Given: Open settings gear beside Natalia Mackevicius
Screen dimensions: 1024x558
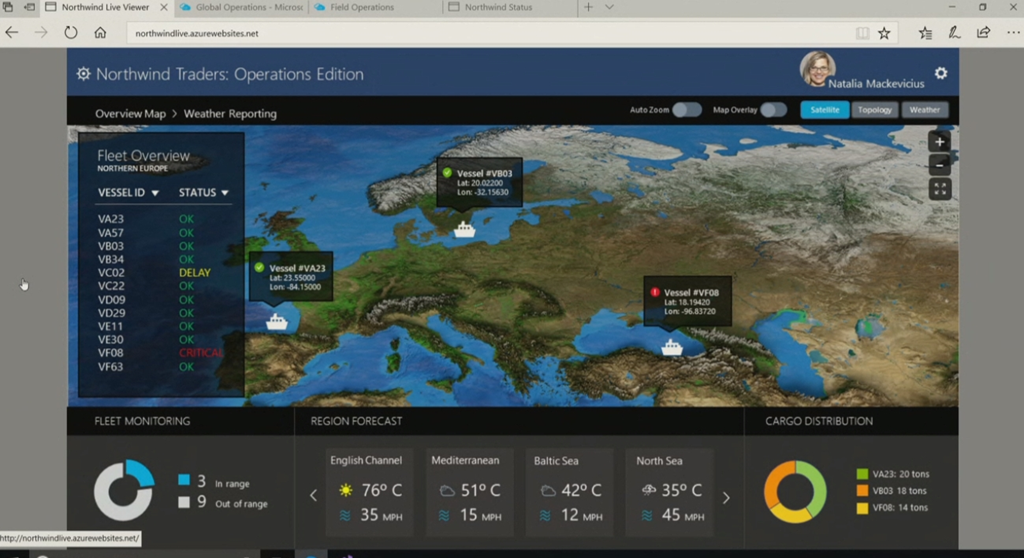Looking at the screenshot, I should pos(940,74).
